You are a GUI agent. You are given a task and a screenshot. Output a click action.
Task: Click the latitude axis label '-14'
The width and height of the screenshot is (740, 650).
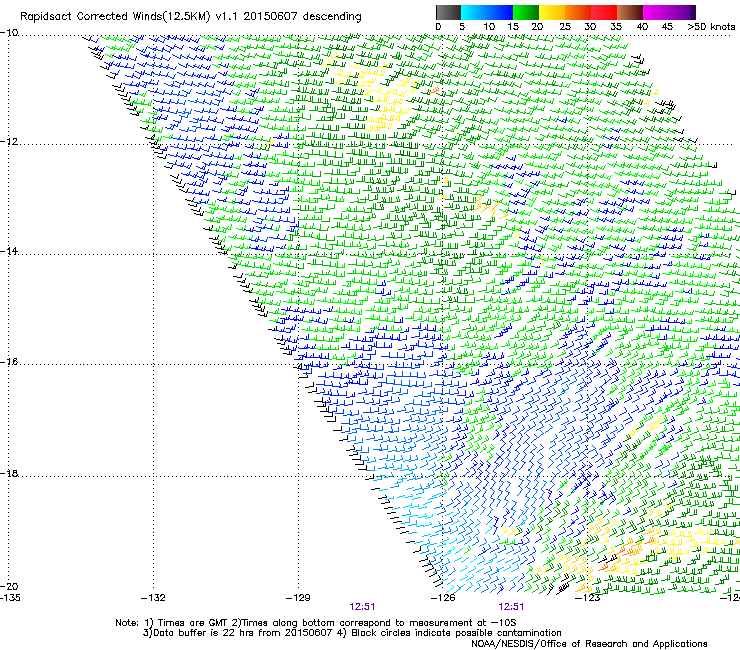click(x=9, y=251)
